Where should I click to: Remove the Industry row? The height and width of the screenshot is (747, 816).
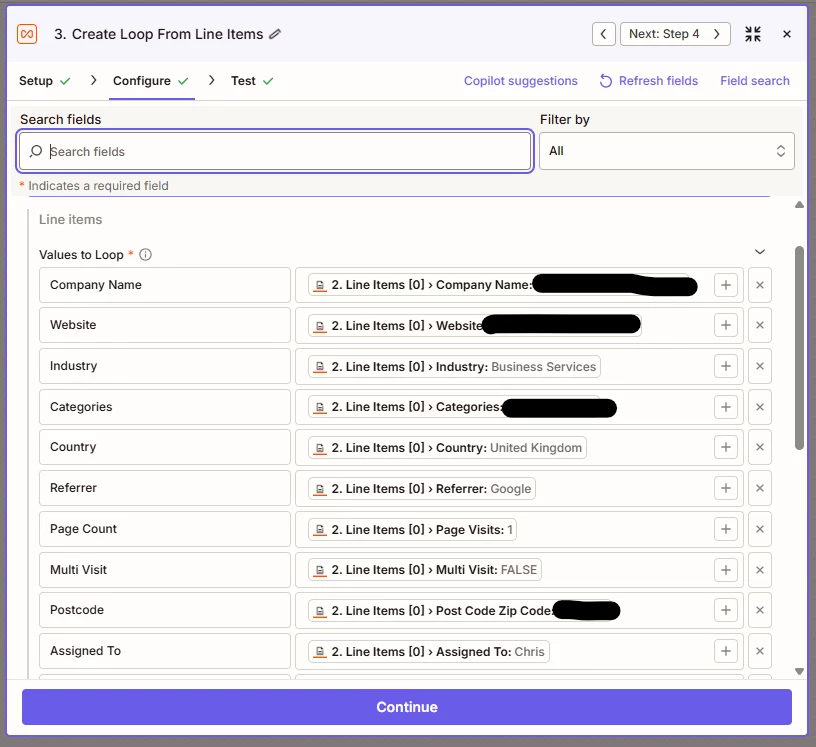(760, 366)
